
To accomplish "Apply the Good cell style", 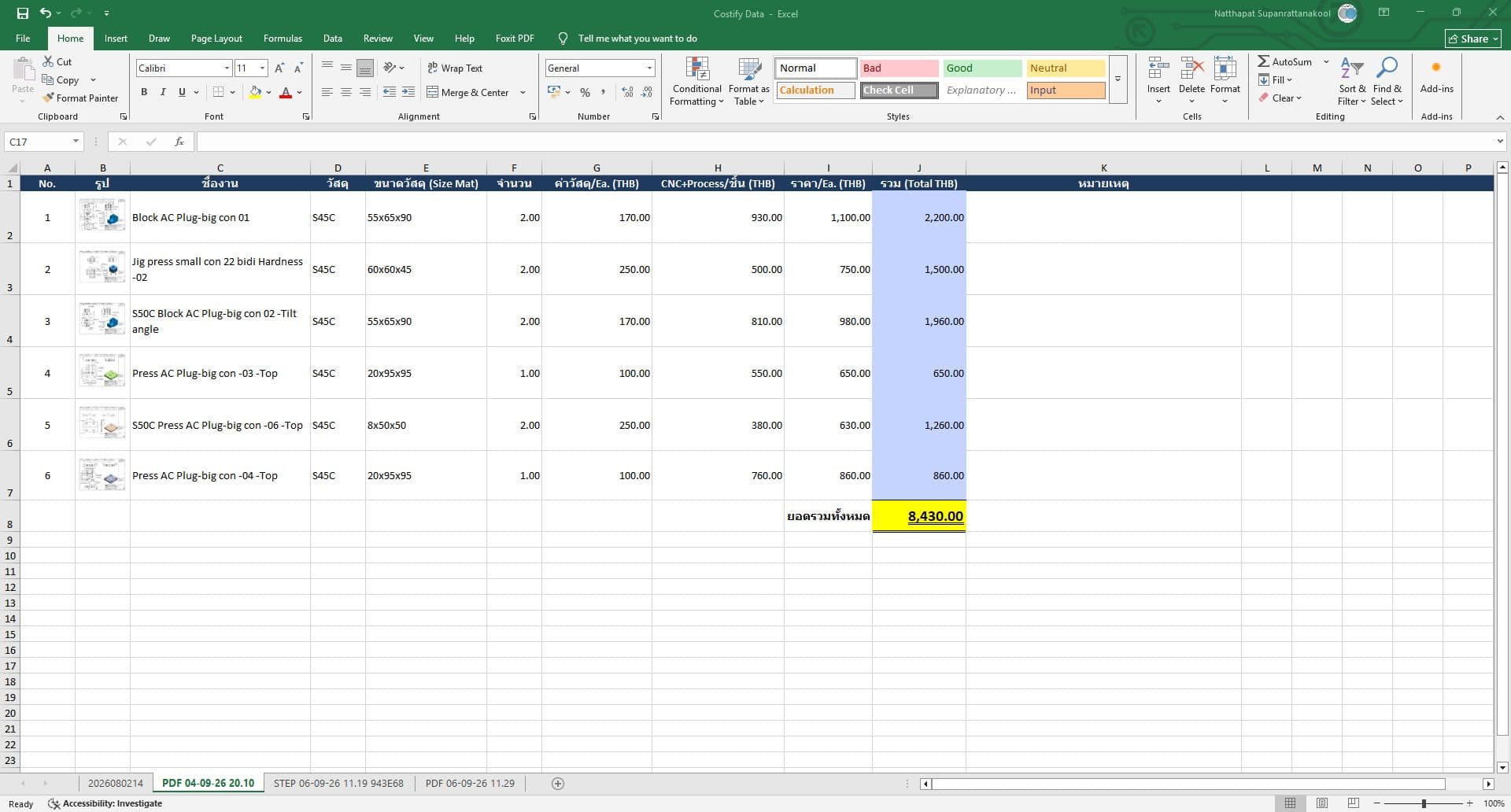I will click(982, 68).
